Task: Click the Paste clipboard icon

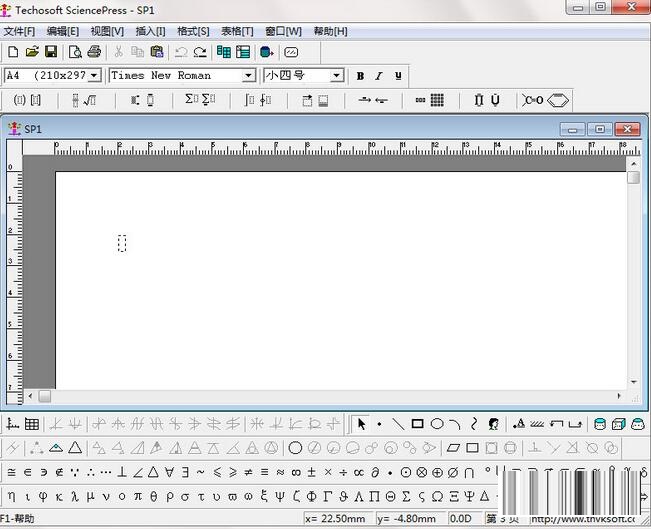Action: pyautogui.click(x=157, y=52)
